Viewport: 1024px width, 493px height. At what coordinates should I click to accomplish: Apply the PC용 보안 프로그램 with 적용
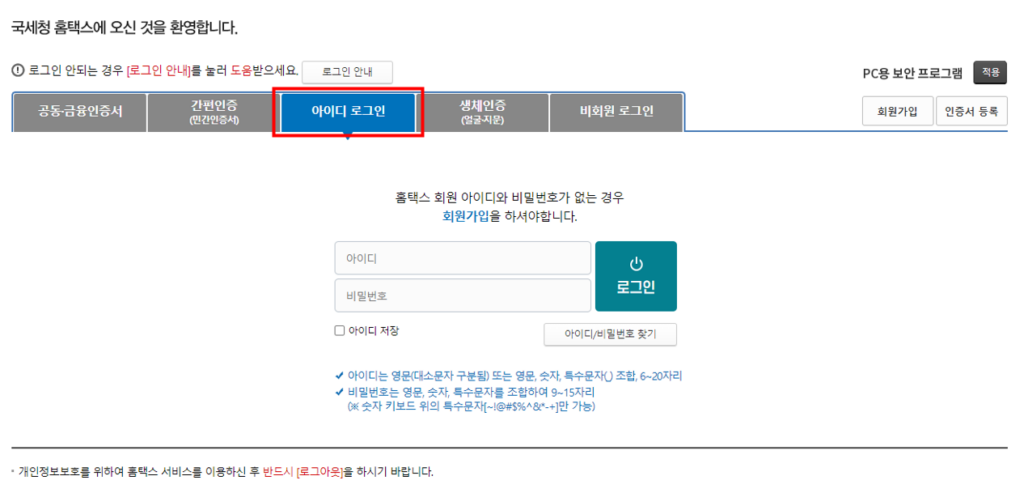[x=990, y=72]
